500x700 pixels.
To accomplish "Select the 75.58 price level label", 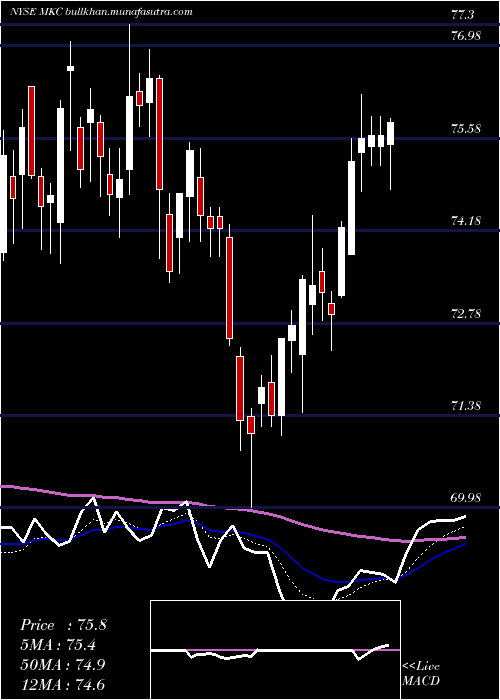I will tap(466, 129).
